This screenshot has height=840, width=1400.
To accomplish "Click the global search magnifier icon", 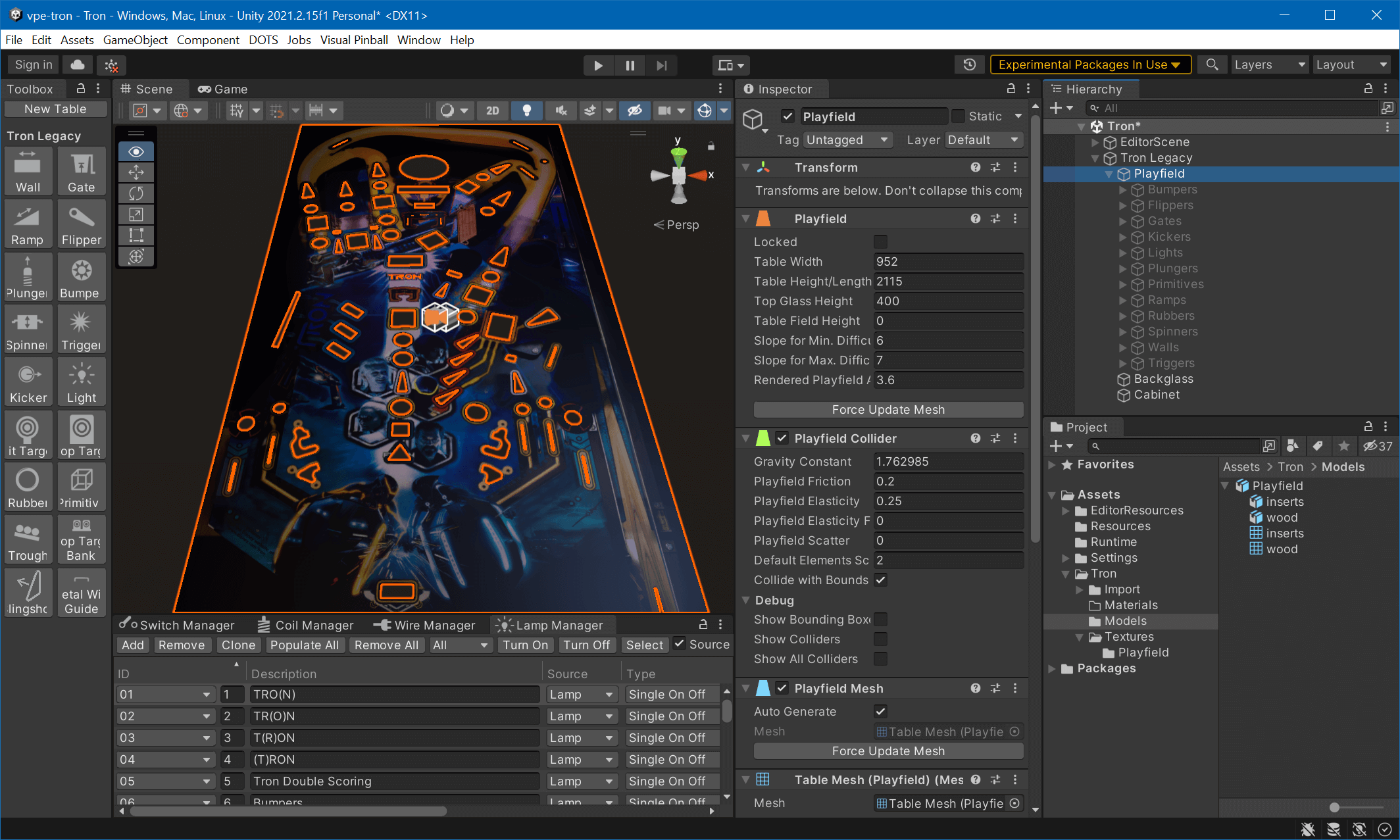I will click(x=1212, y=64).
